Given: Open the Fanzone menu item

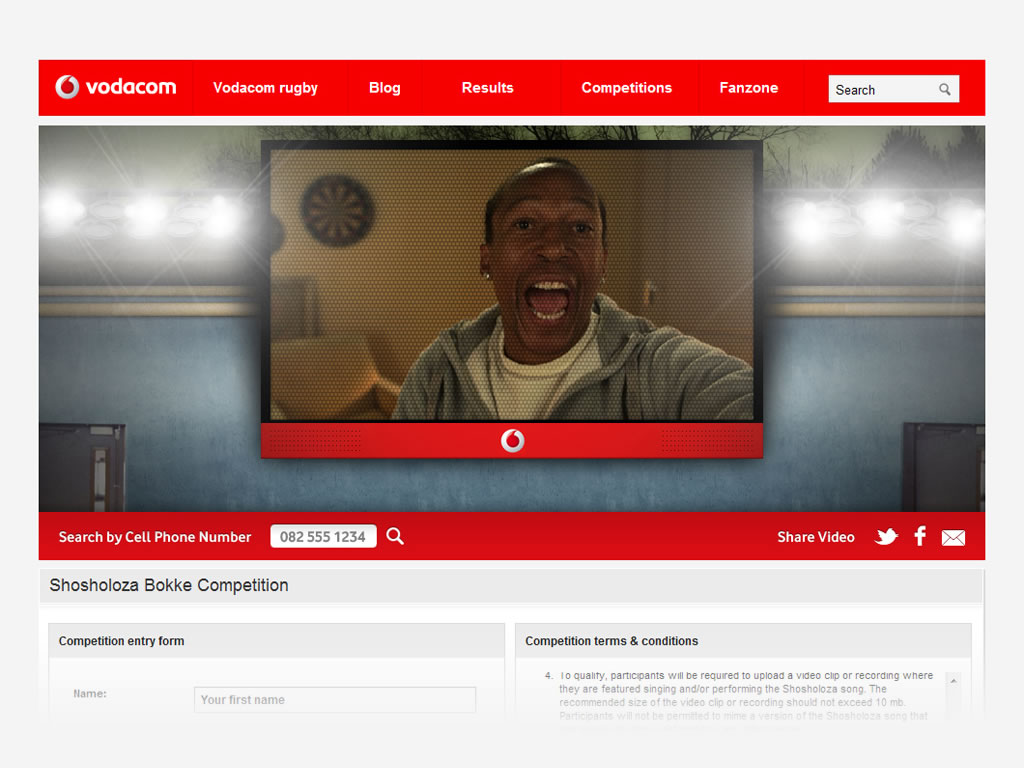Looking at the screenshot, I should pos(748,88).
